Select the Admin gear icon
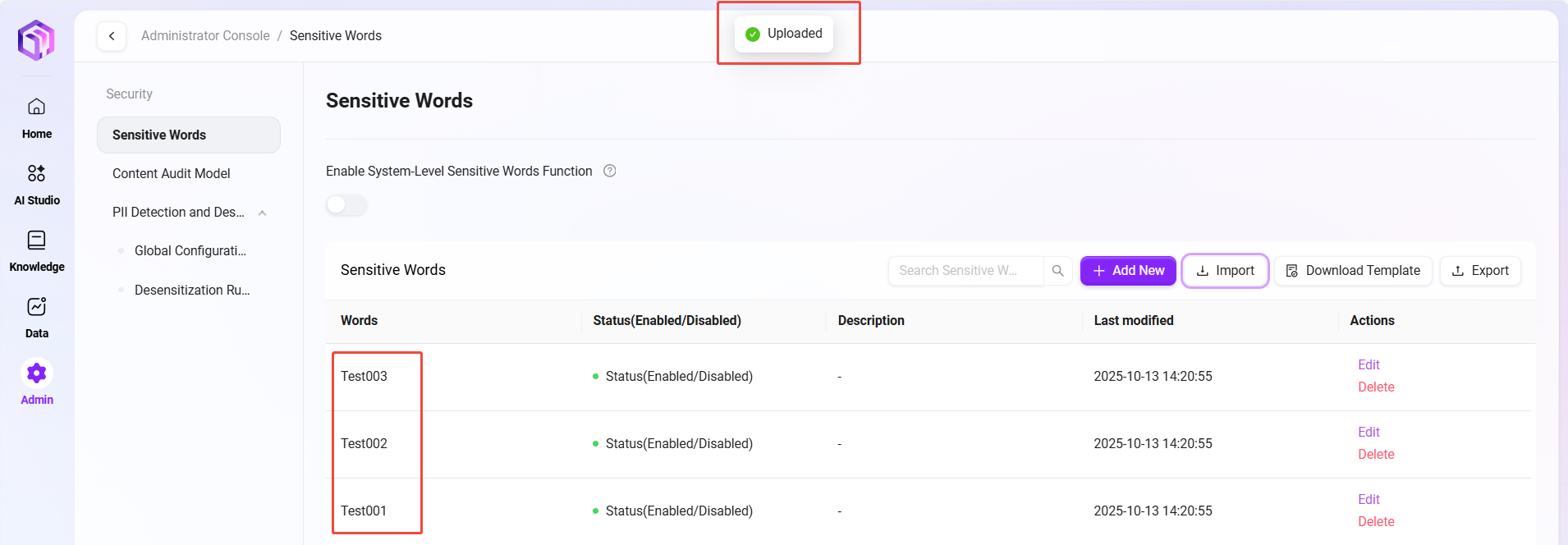Image resolution: width=1568 pixels, height=545 pixels. (37, 374)
